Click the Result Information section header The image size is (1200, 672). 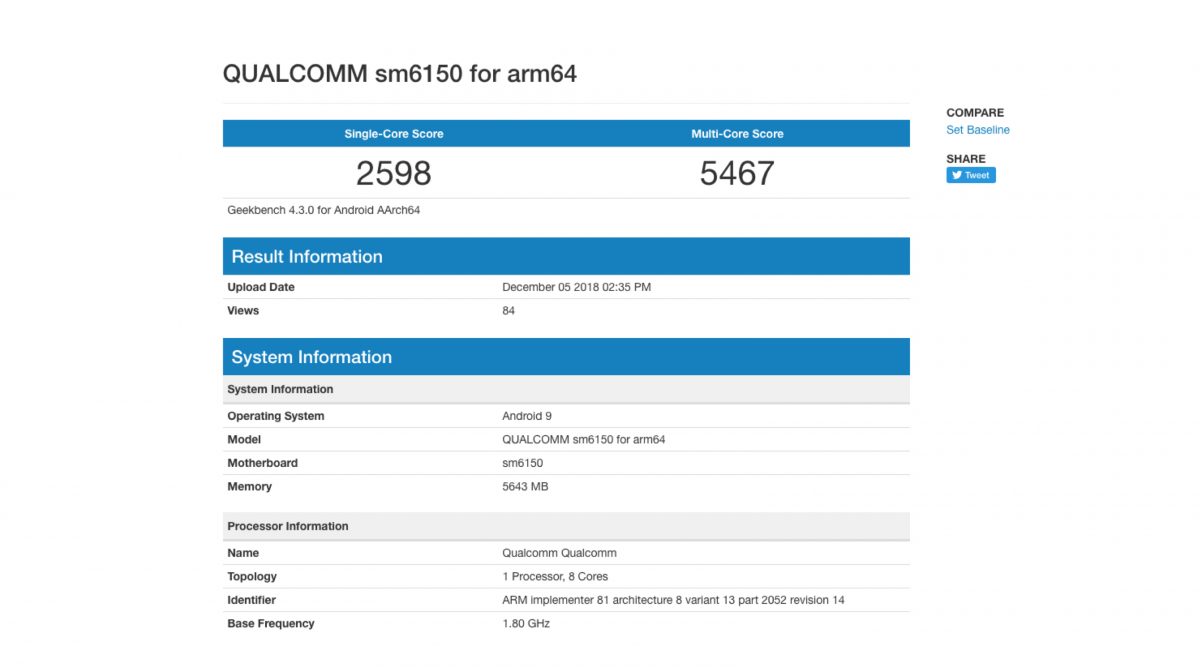307,257
